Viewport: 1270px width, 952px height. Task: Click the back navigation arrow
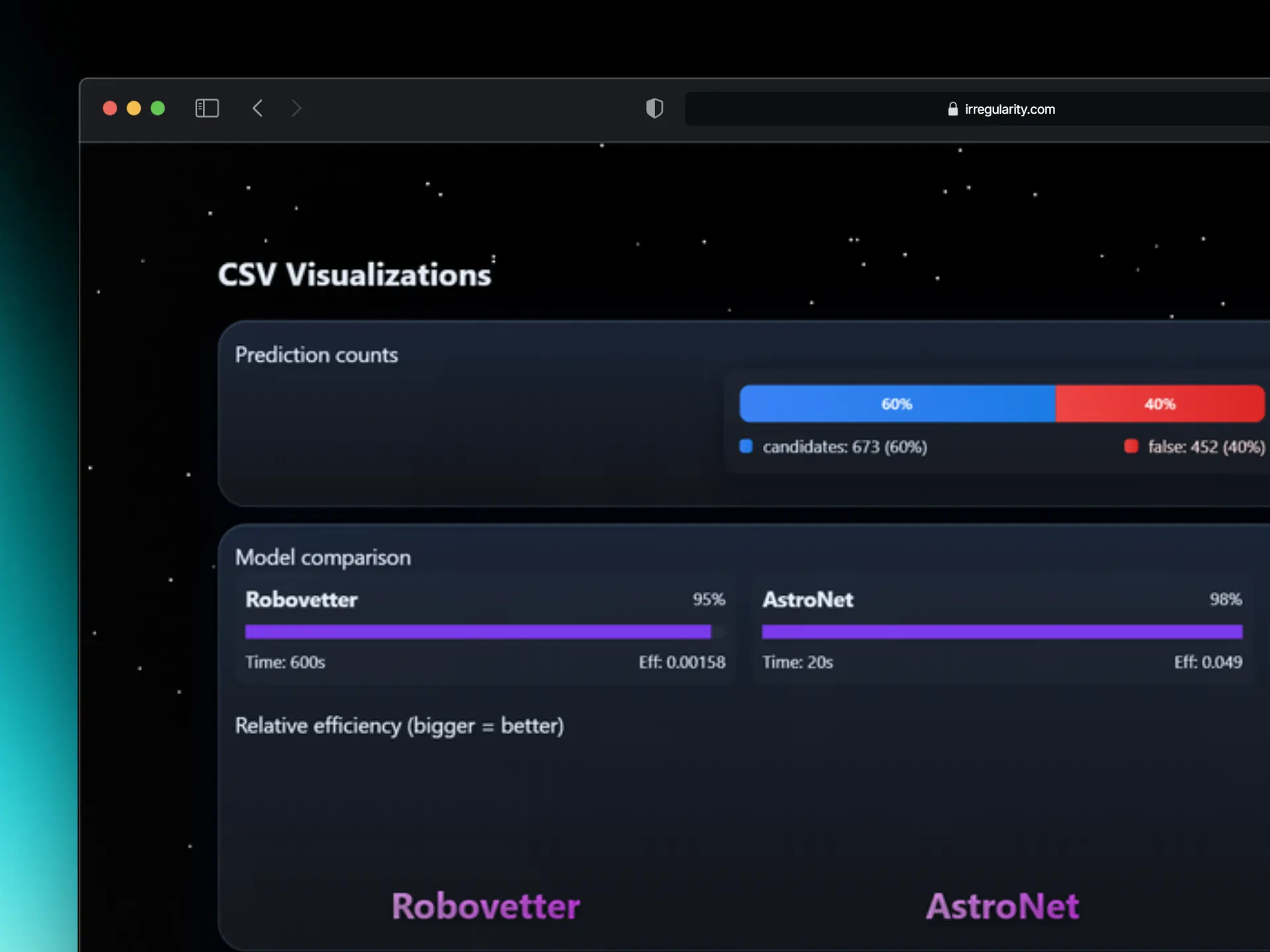coord(258,108)
